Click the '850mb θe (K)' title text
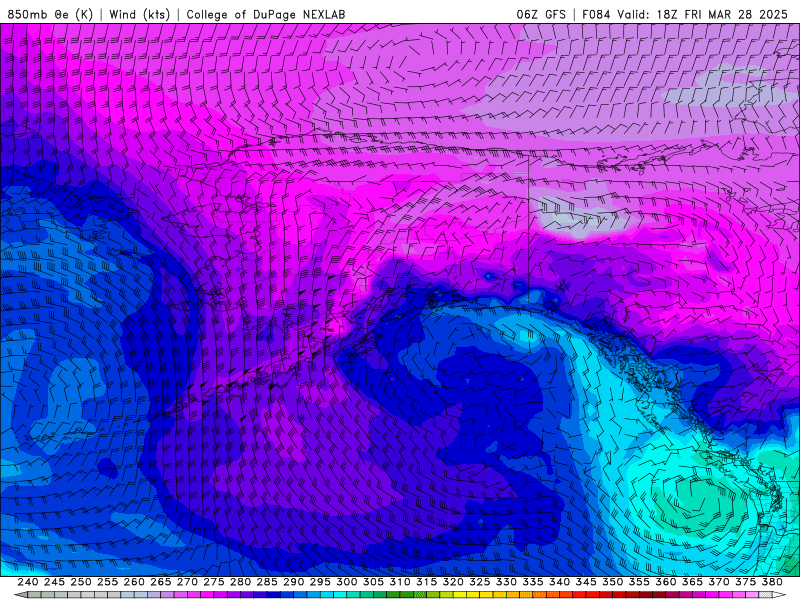 tap(50, 14)
